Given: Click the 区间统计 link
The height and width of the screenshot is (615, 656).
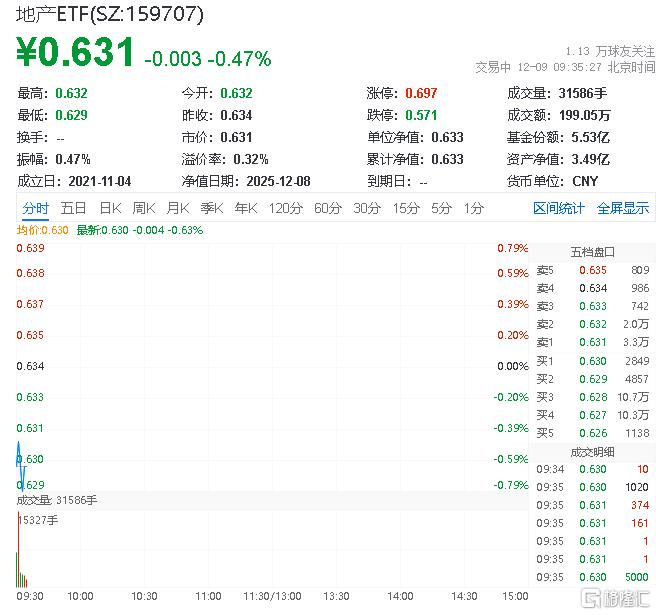Looking at the screenshot, I should pyautogui.click(x=558, y=208).
